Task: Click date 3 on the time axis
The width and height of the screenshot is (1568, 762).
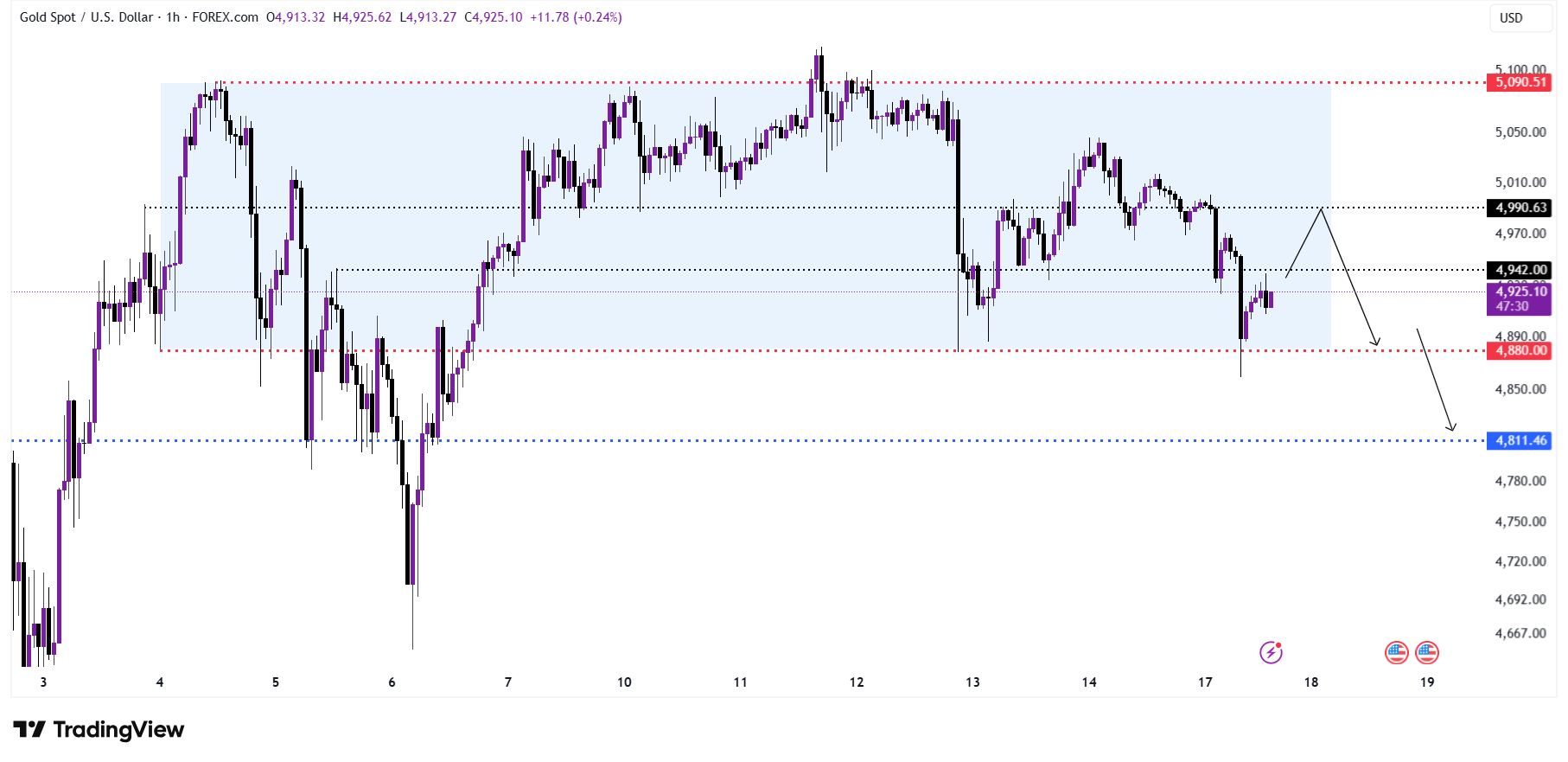Action: click(43, 682)
